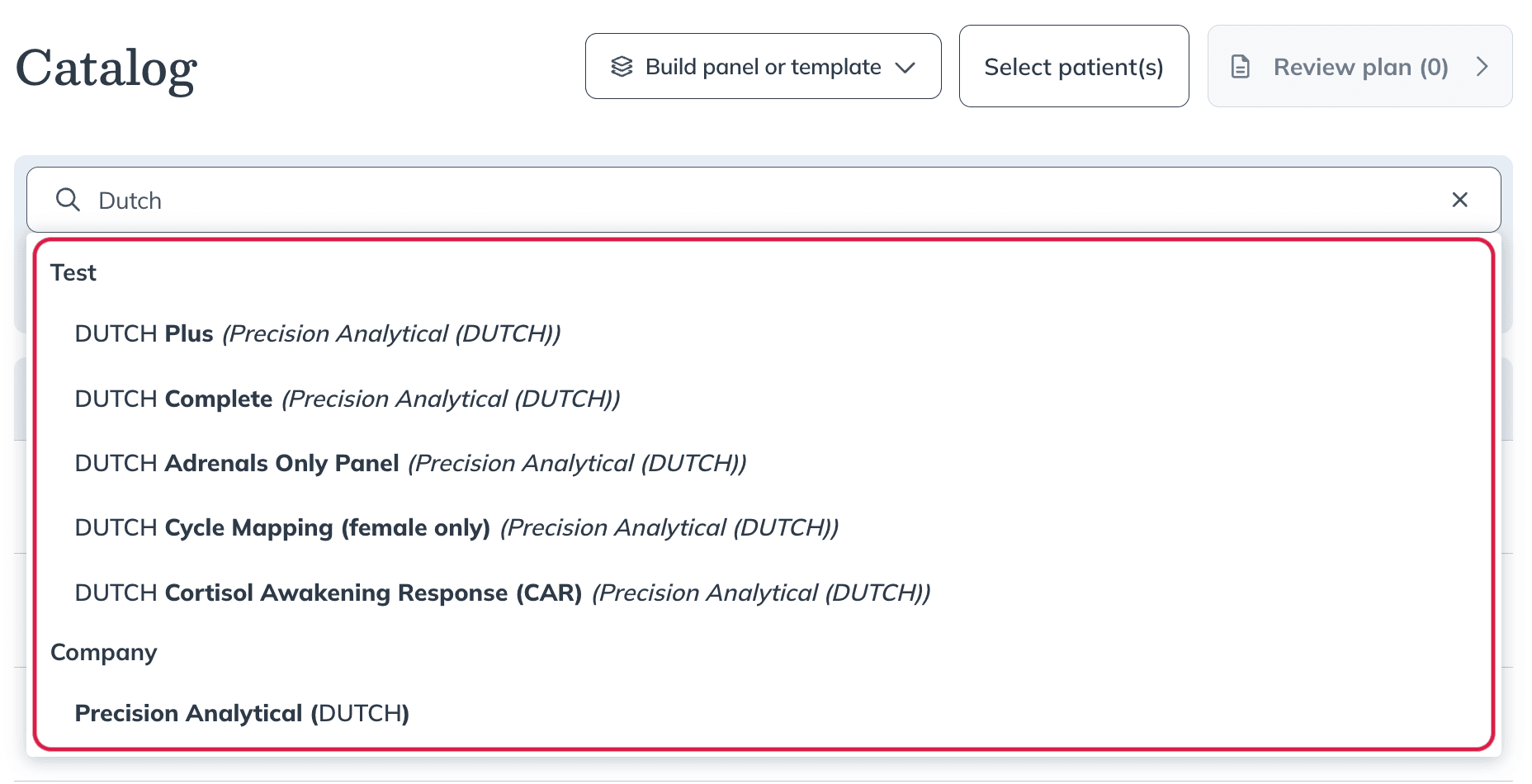The image size is (1532, 784).
Task: Clear the Dutch search text with X
Action: point(1459,200)
